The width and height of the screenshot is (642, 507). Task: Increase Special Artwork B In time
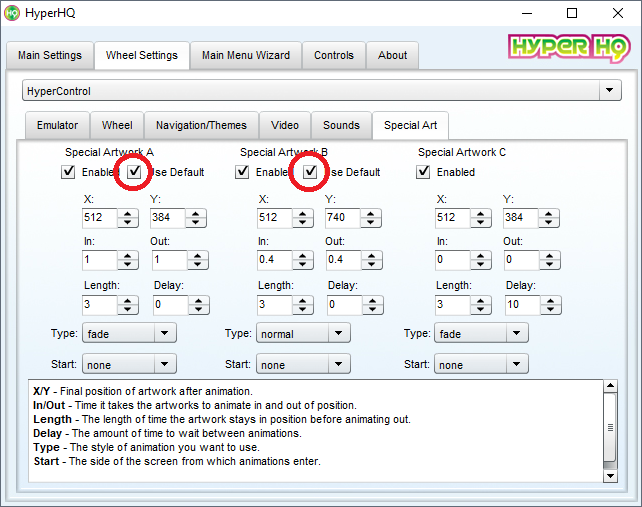coord(303,256)
